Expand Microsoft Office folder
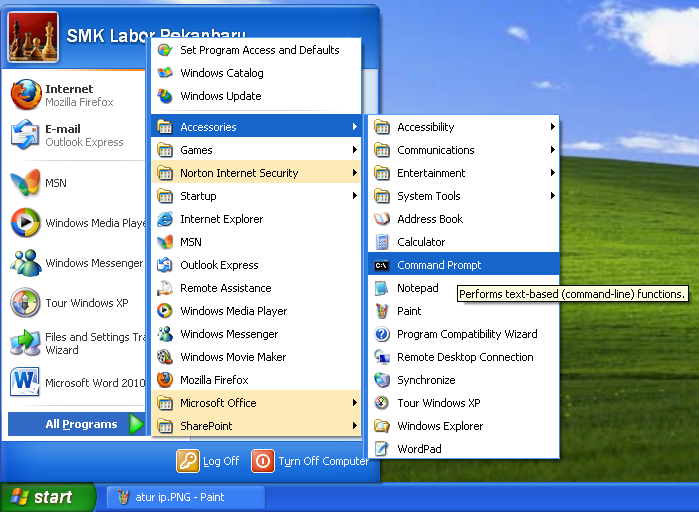The height and width of the screenshot is (512, 699). (256, 403)
